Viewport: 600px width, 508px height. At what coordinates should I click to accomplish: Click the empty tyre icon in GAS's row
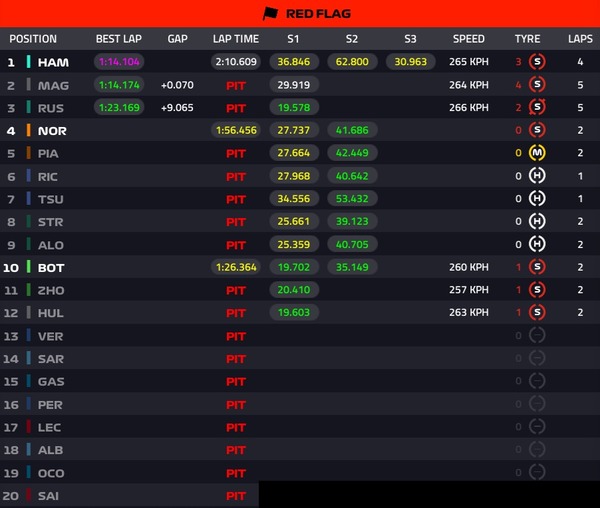pyautogui.click(x=537, y=381)
